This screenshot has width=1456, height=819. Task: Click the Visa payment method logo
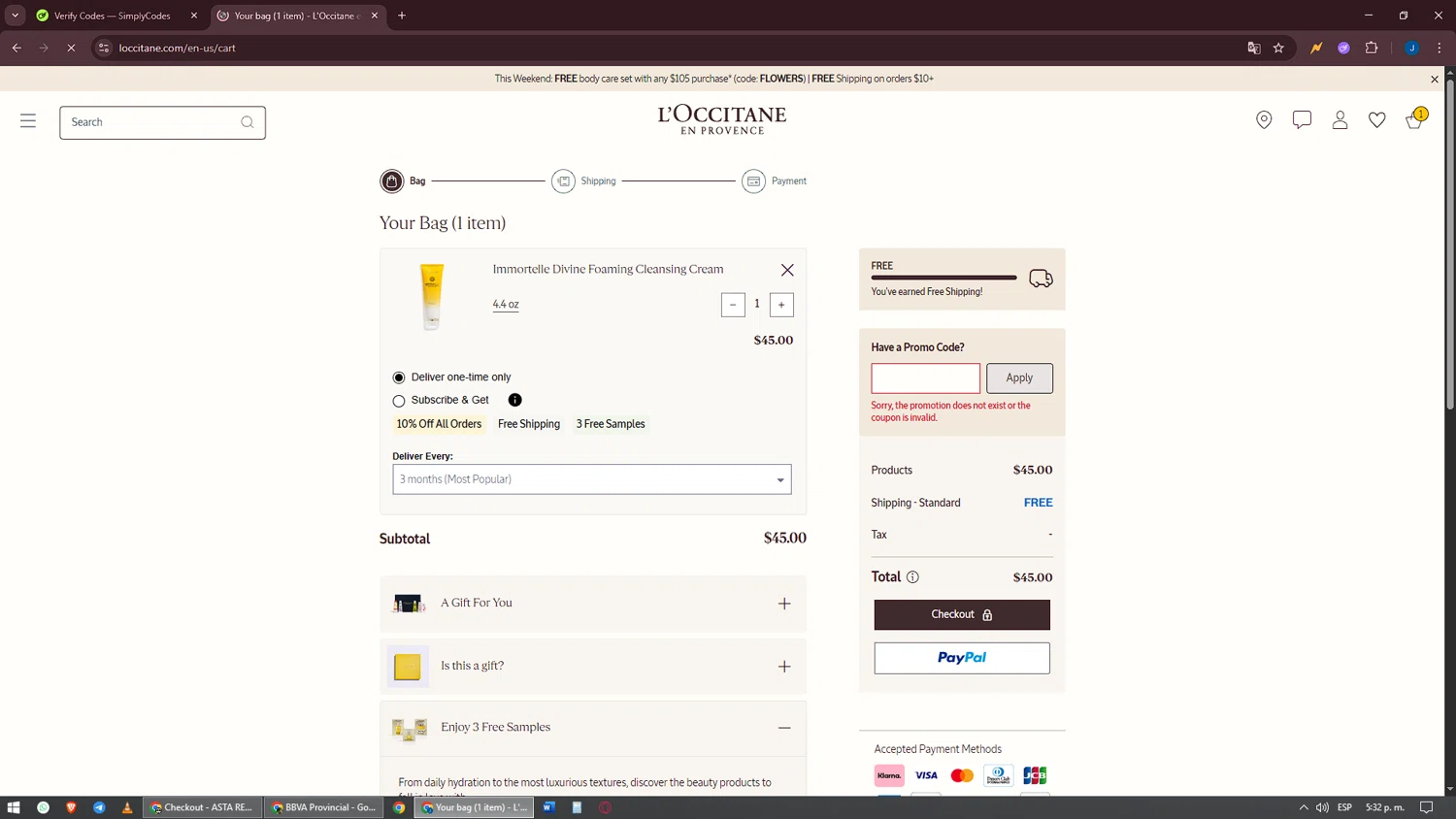tap(926, 775)
